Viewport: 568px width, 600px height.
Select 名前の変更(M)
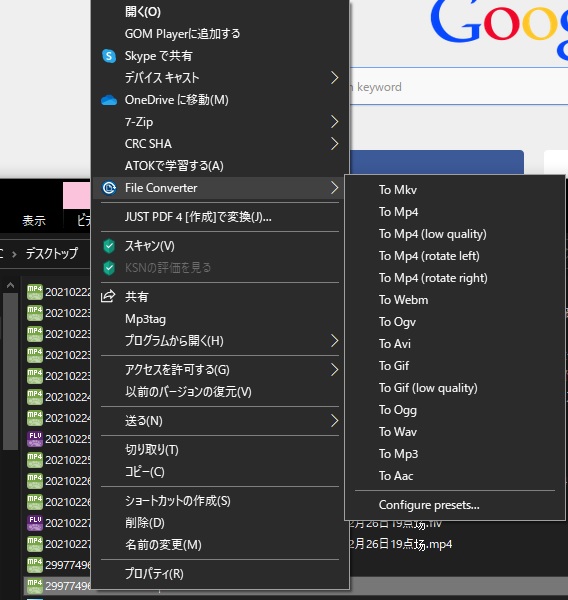pos(220,545)
